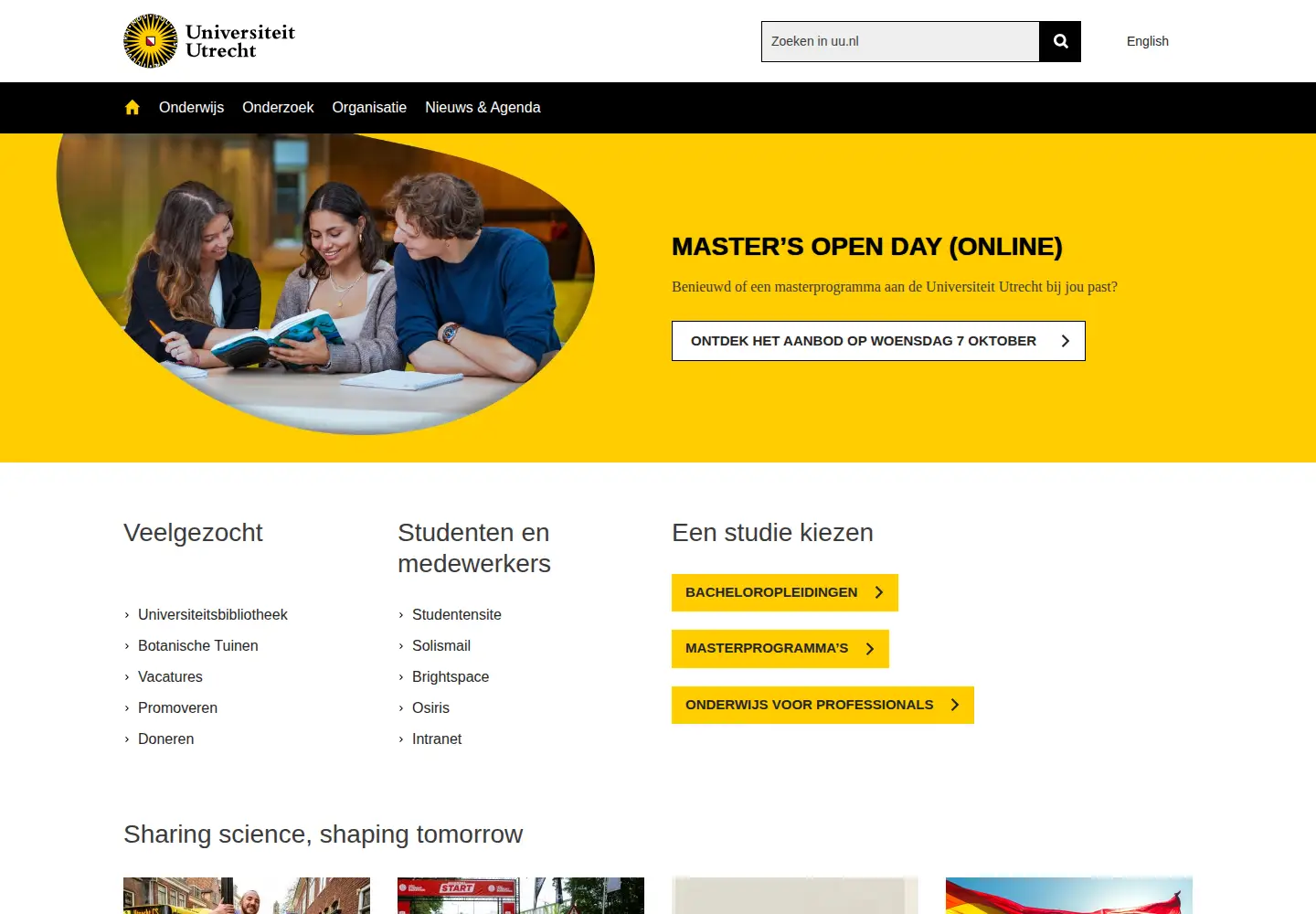This screenshot has width=1316, height=914.
Task: Click the 'Sharing science, shaping tomorrow' heading
Action: [324, 834]
